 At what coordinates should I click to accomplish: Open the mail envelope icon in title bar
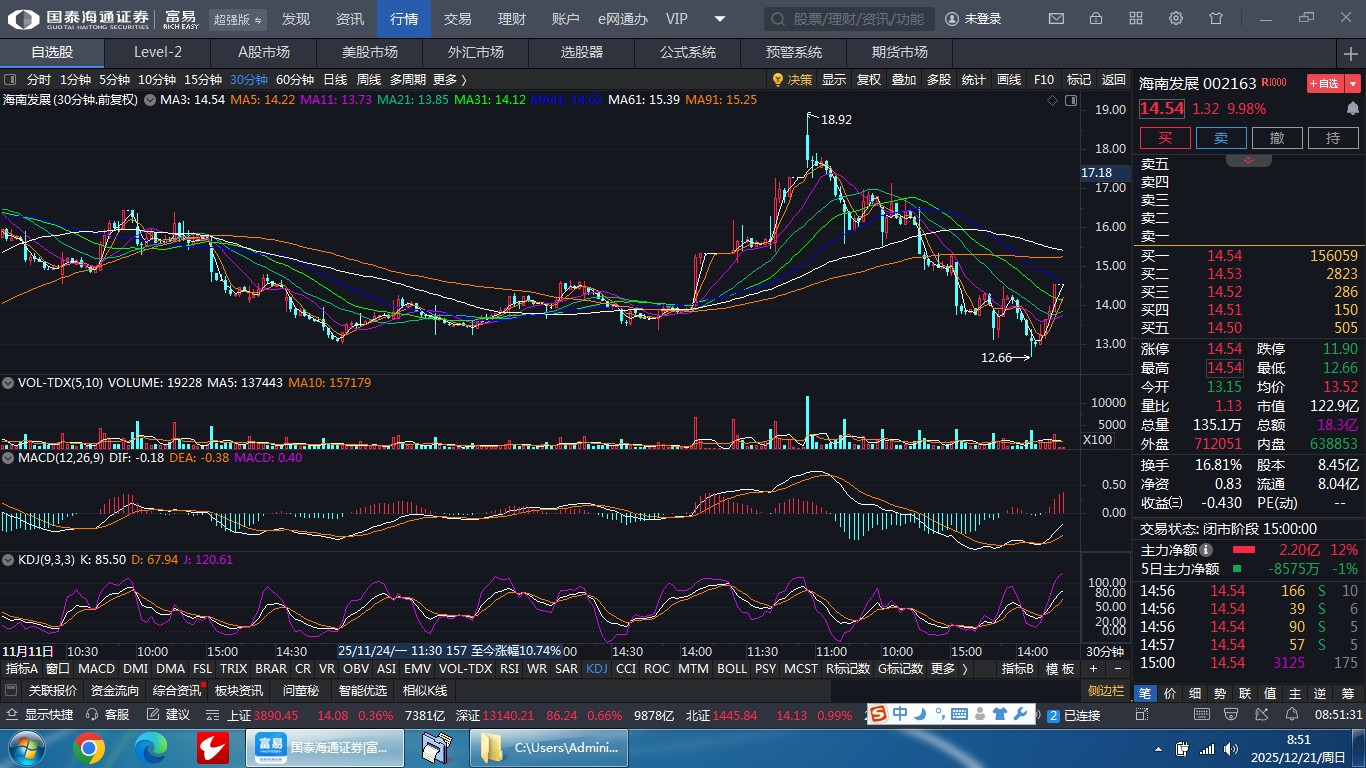(1056, 19)
